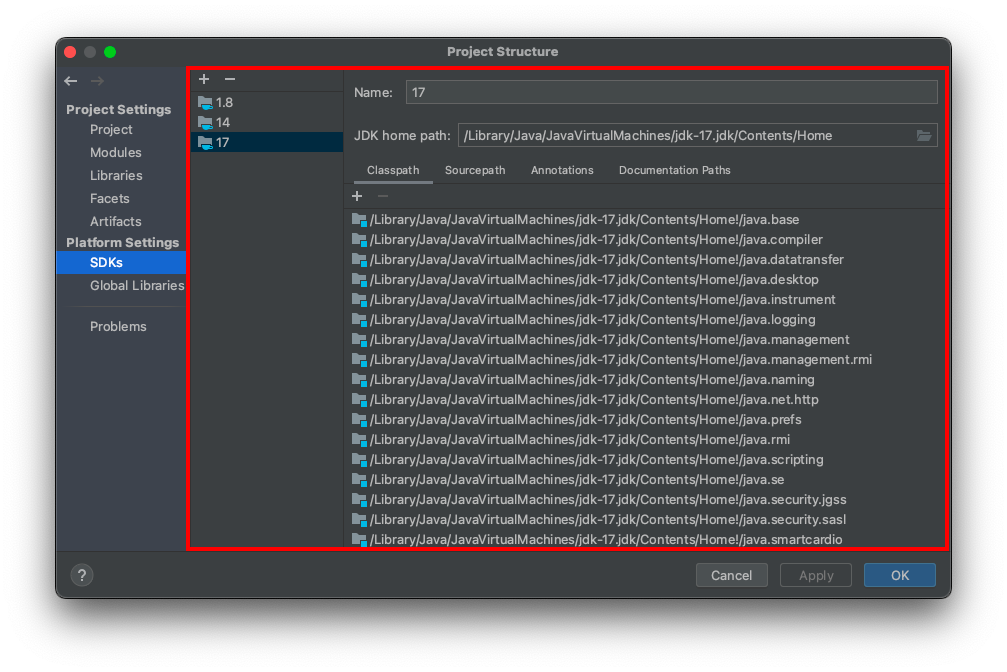View the Documentation Paths tab
Viewport: 1007px width, 672px height.
675,170
